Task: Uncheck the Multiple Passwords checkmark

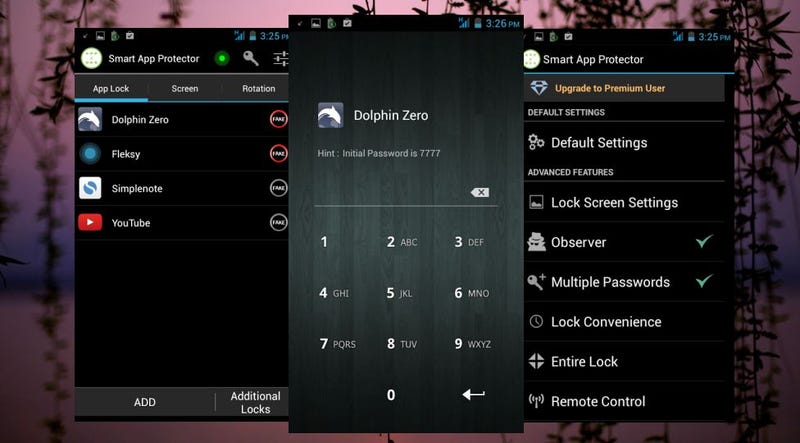Action: coord(704,280)
